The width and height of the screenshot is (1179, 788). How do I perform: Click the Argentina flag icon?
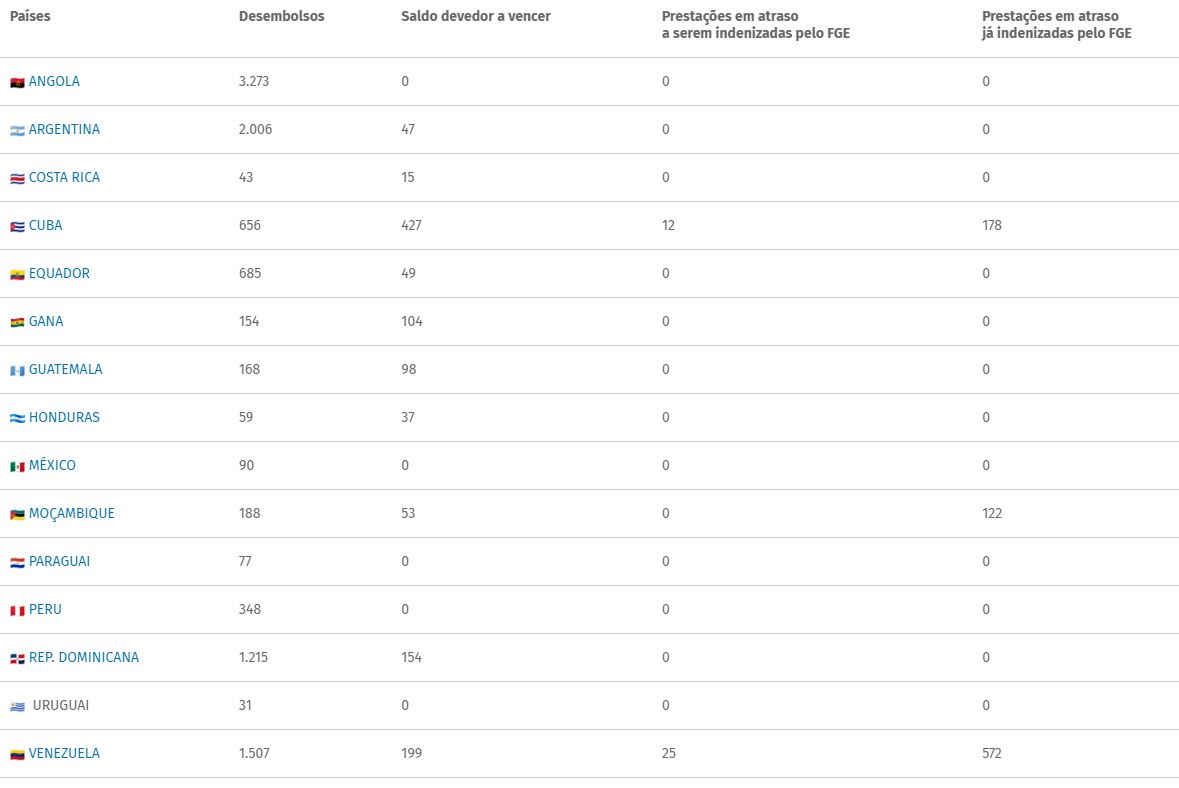tap(17, 130)
